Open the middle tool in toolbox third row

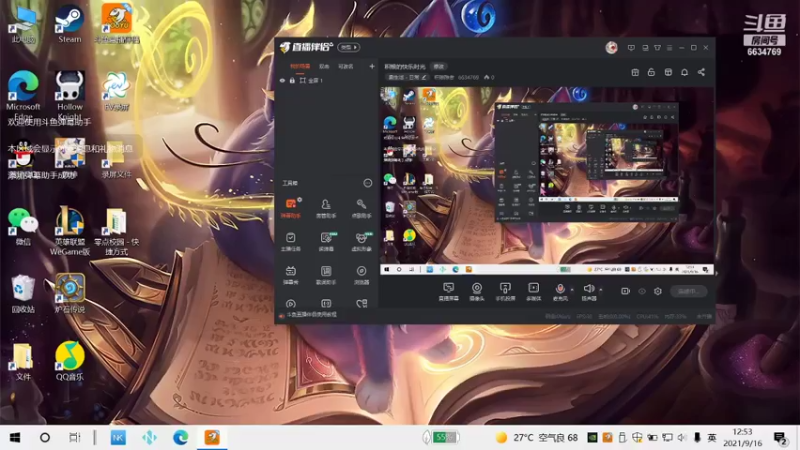coord(326,274)
